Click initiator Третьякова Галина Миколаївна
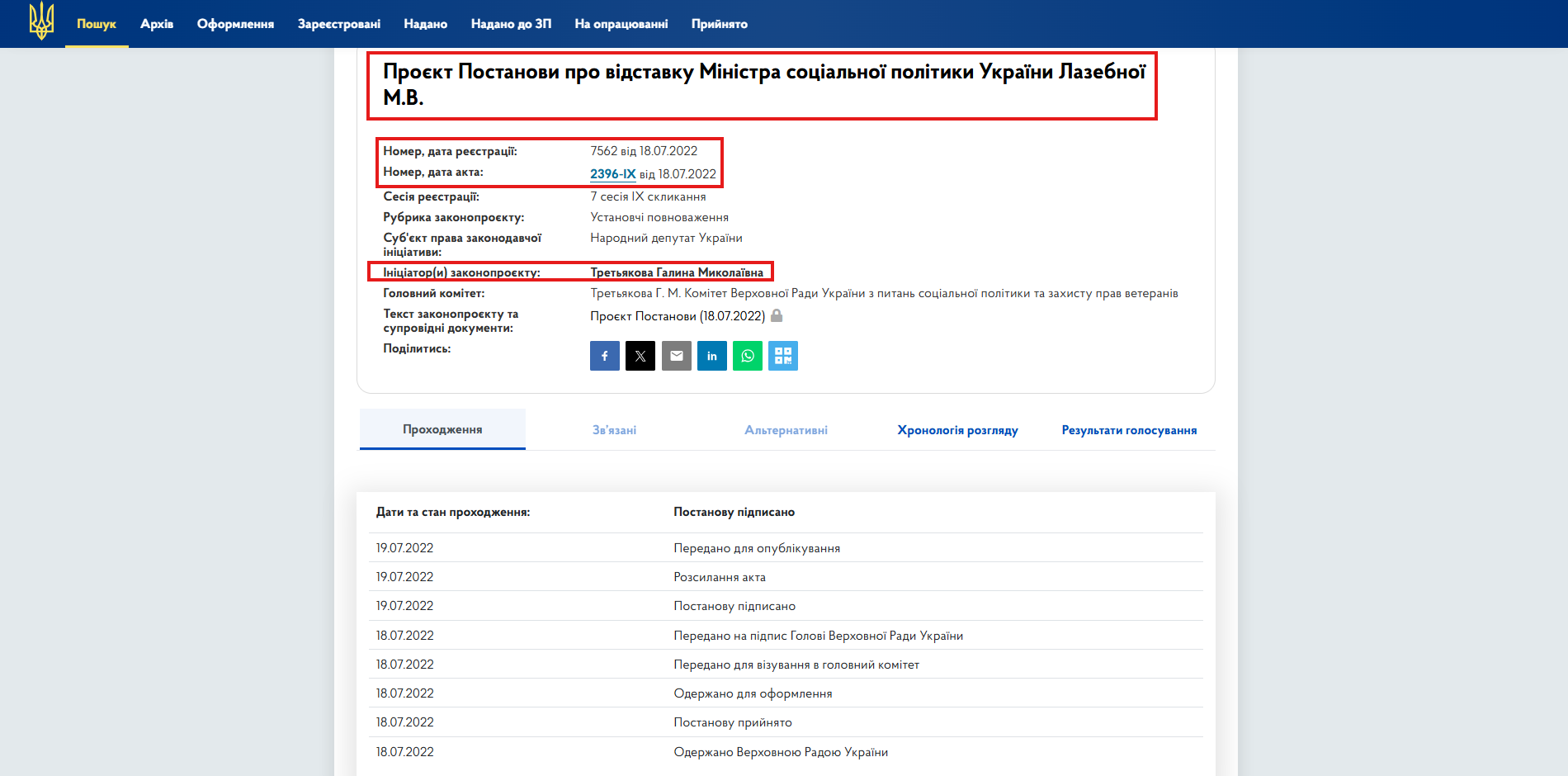This screenshot has width=1568, height=776. click(x=677, y=272)
